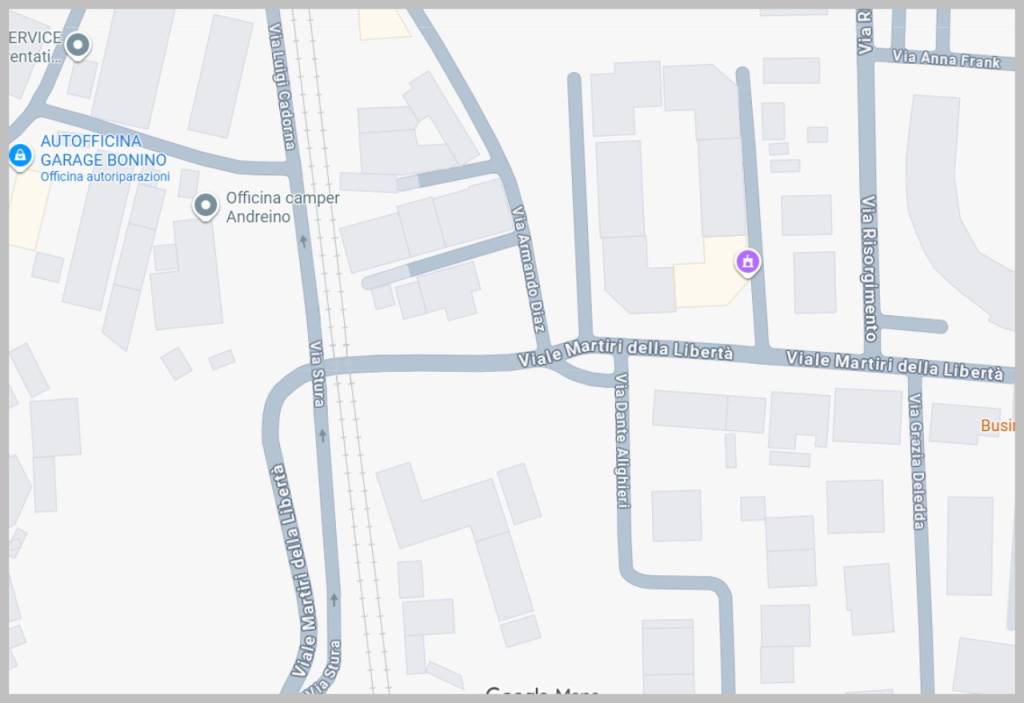1024x703 pixels.
Task: Click the purple landmark pin near Via Risorgimento
Action: point(748,263)
